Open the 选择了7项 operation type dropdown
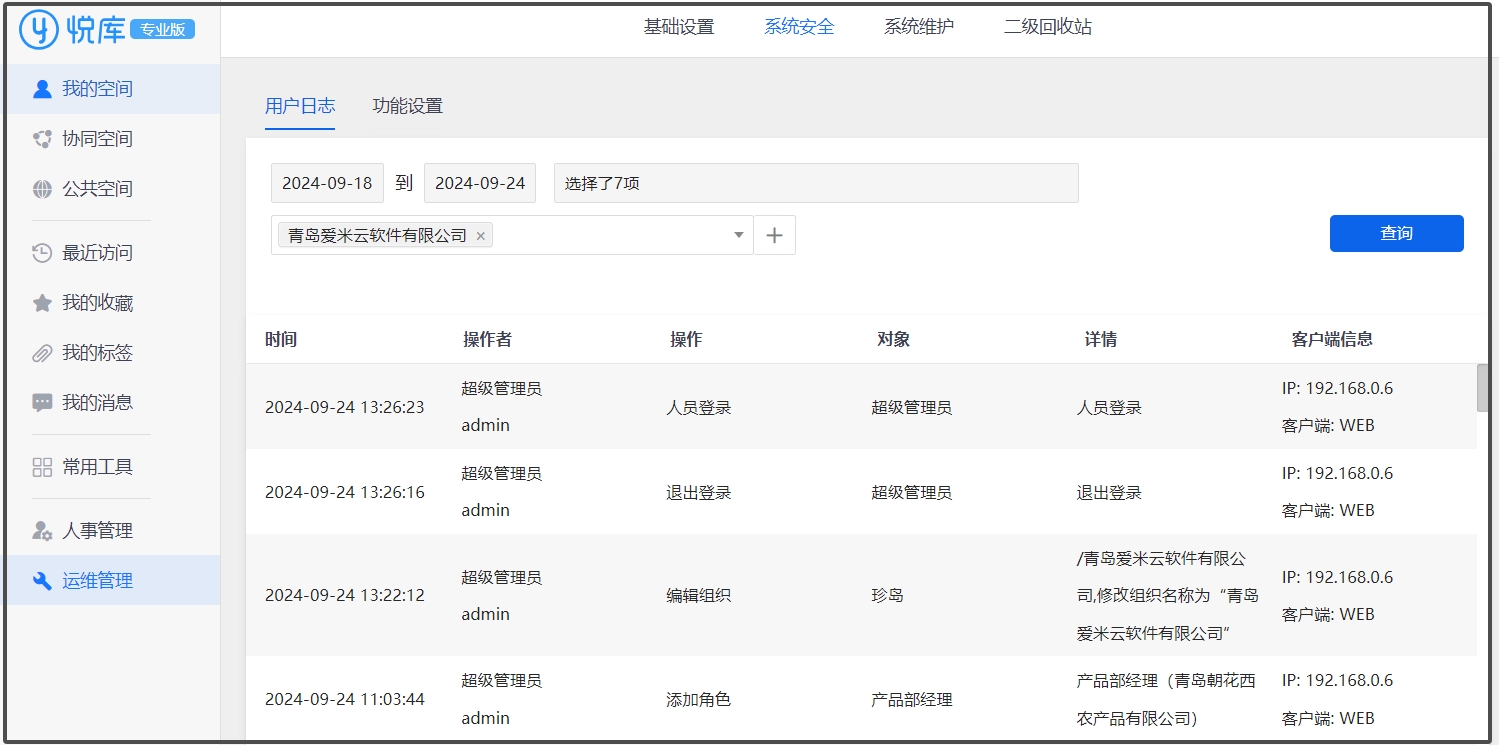 tap(815, 183)
